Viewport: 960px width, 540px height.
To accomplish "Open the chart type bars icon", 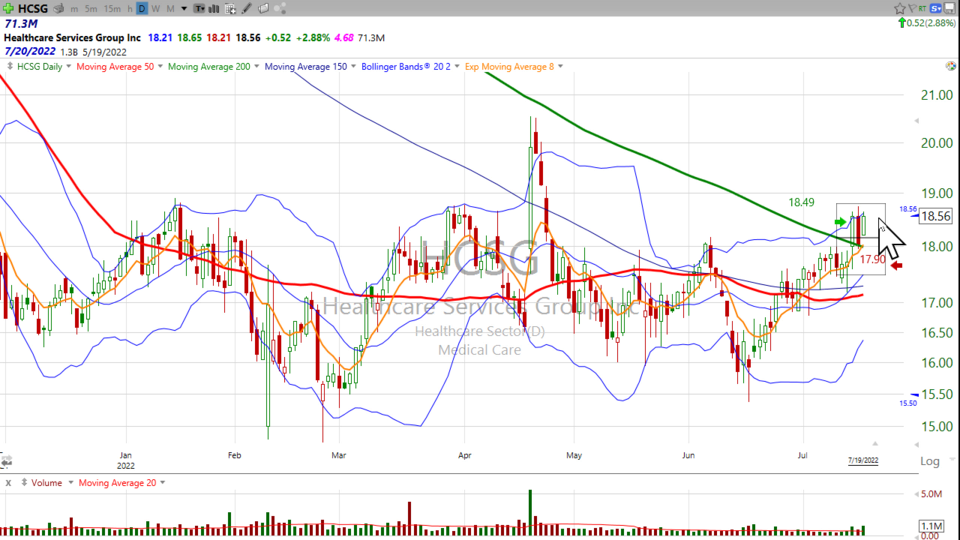I will pos(216,8).
